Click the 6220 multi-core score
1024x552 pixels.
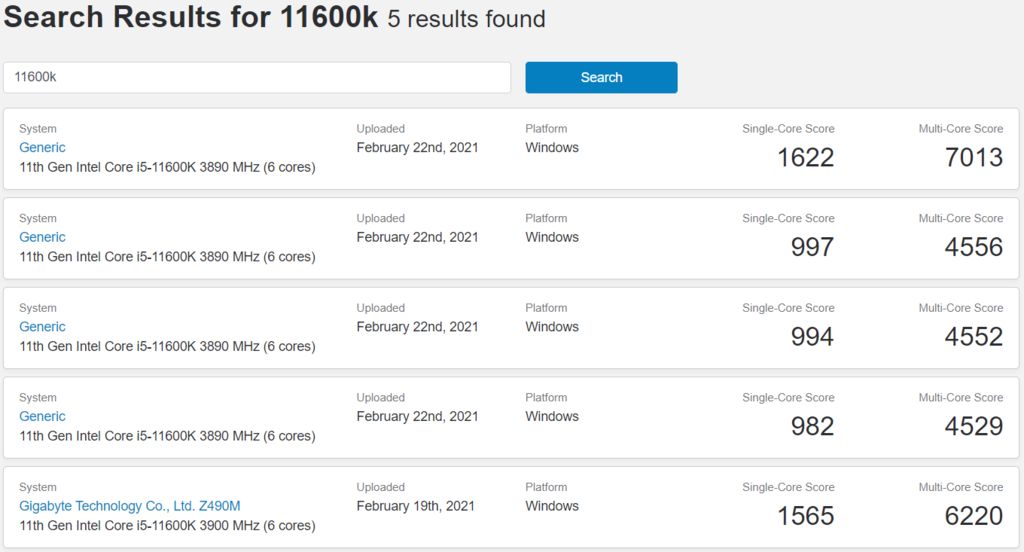coord(973,516)
